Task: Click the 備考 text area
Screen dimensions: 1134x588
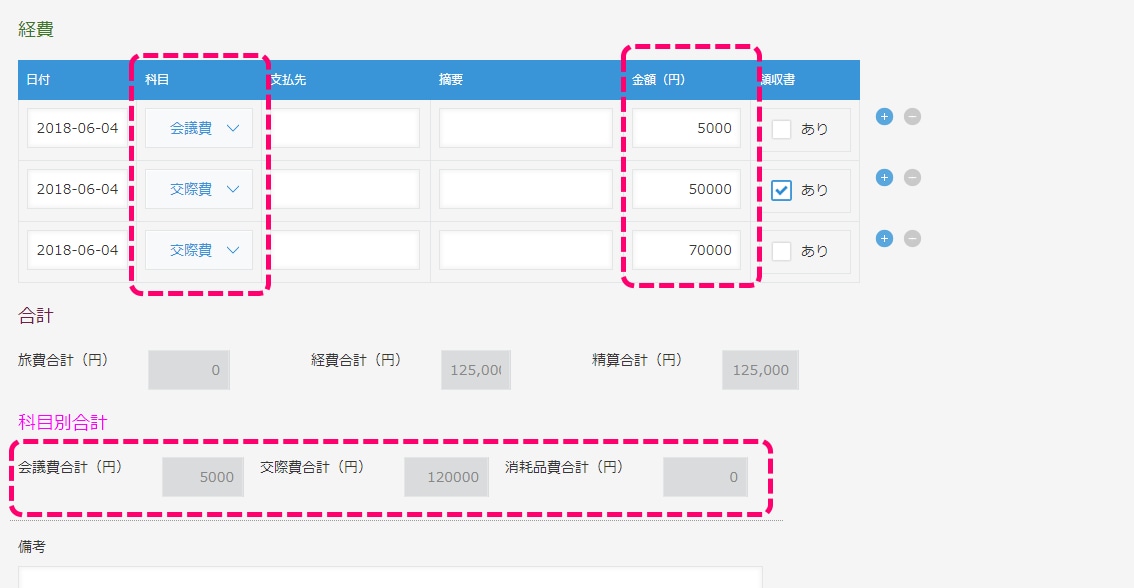Action: (x=390, y=577)
